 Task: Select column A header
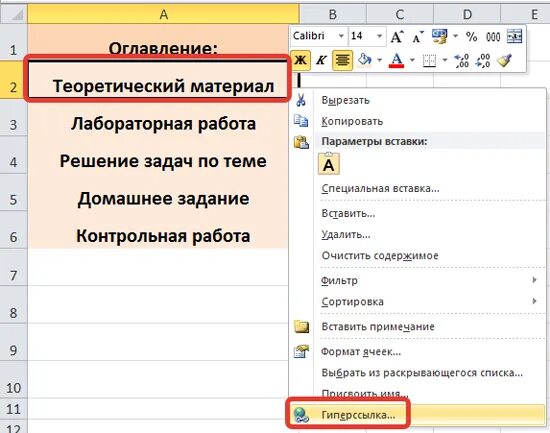point(163,15)
